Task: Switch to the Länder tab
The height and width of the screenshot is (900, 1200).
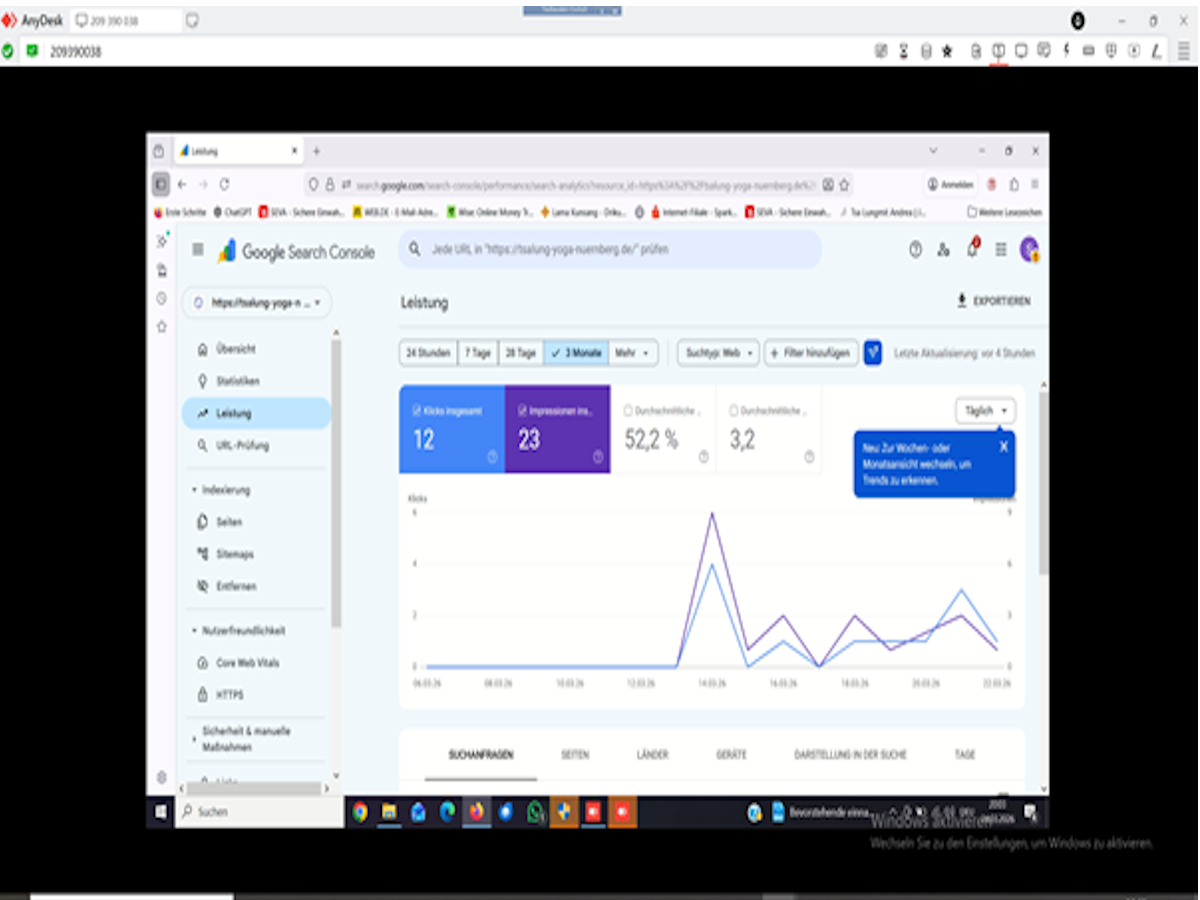Action: [652, 755]
